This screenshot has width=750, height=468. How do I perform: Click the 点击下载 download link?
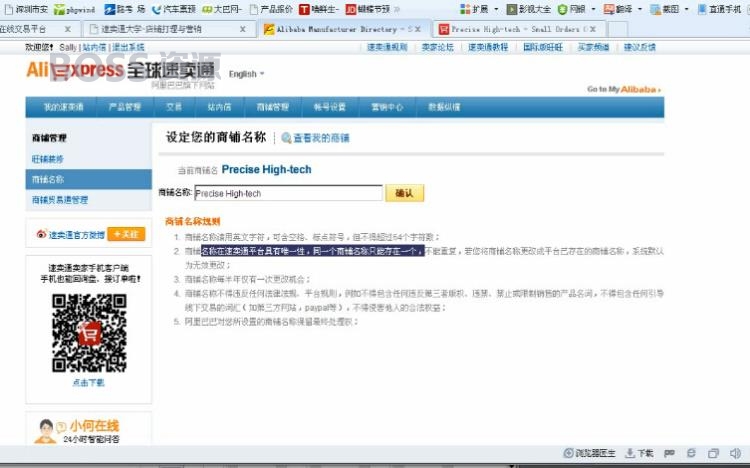(88, 383)
